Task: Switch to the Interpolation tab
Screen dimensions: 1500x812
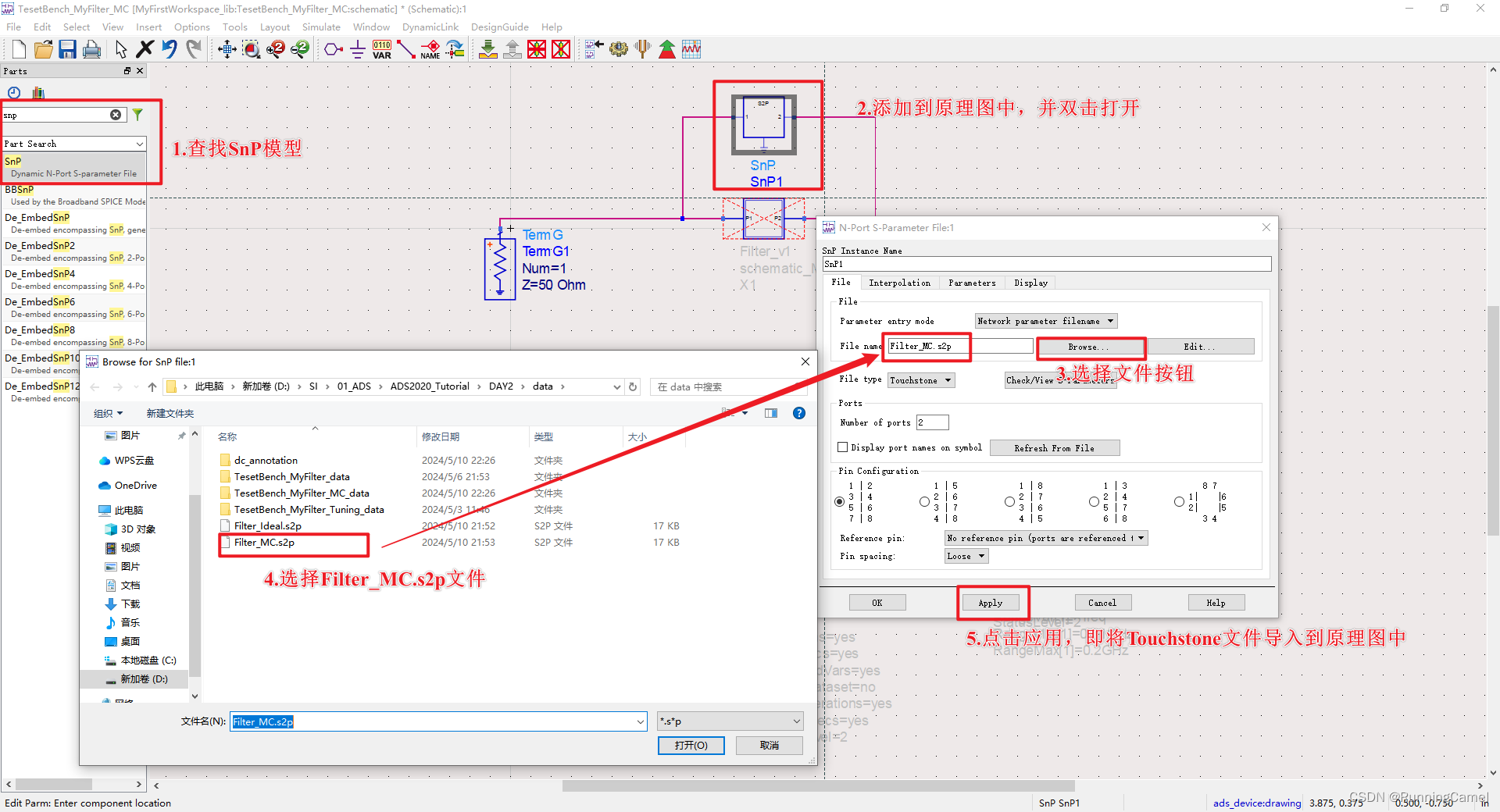Action: point(899,282)
